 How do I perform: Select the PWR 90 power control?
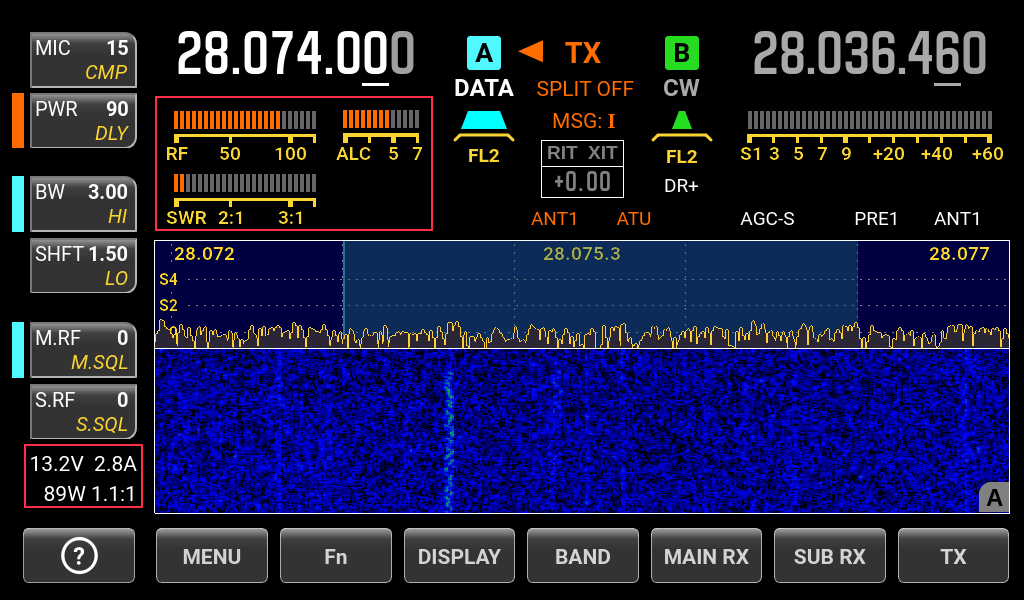(83, 120)
